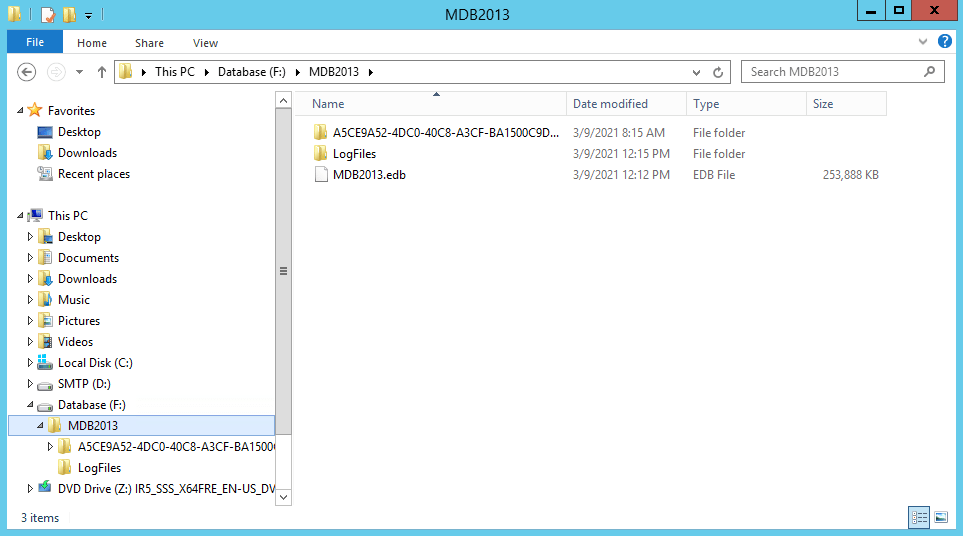This screenshot has height=536, width=963.
Task: Click New Folder icon in title bar
Action: (x=68, y=15)
